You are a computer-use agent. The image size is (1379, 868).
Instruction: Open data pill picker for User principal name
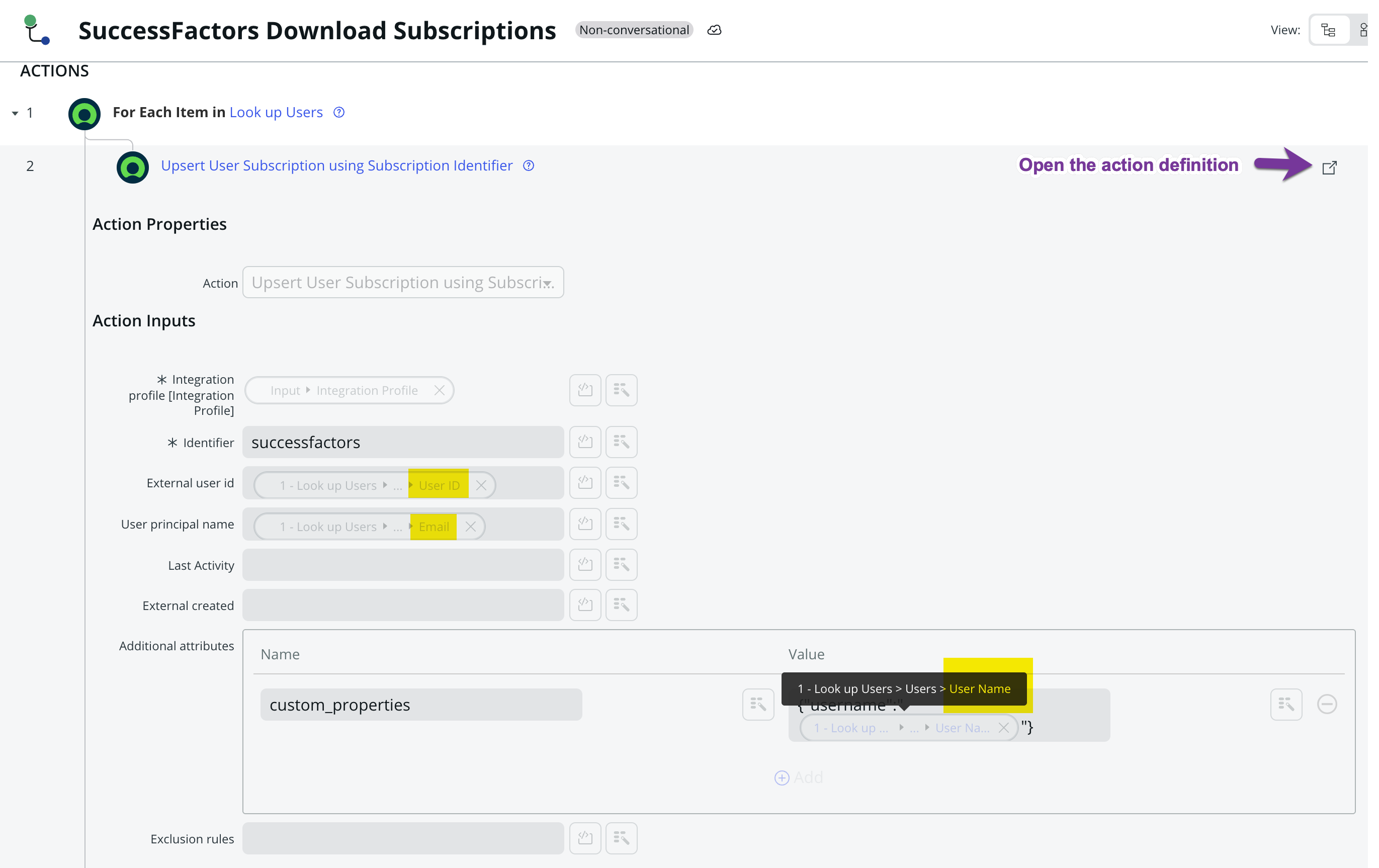tap(621, 524)
